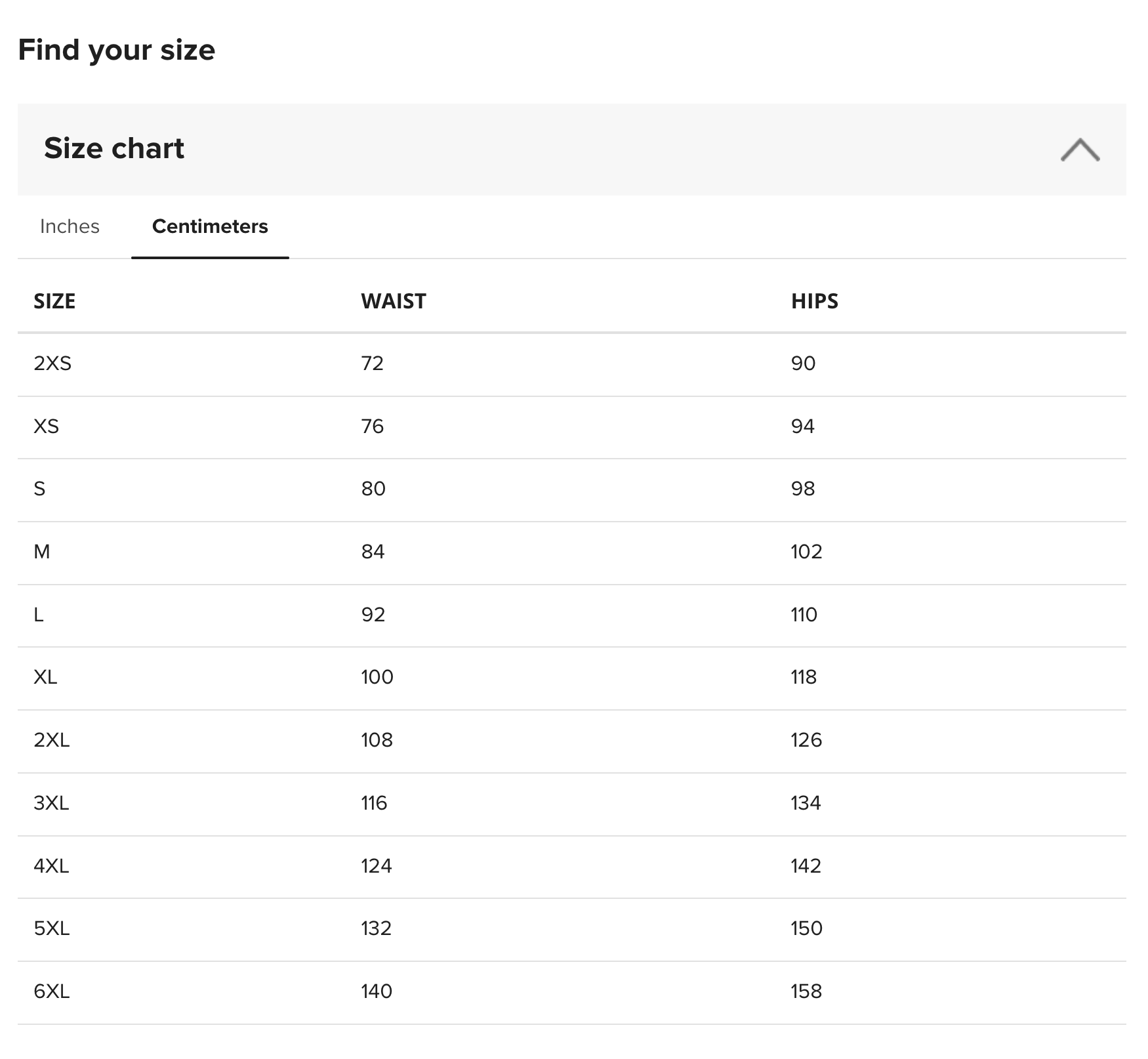Click the 6XL size label
This screenshot has height=1059, width=1148.
(51, 991)
